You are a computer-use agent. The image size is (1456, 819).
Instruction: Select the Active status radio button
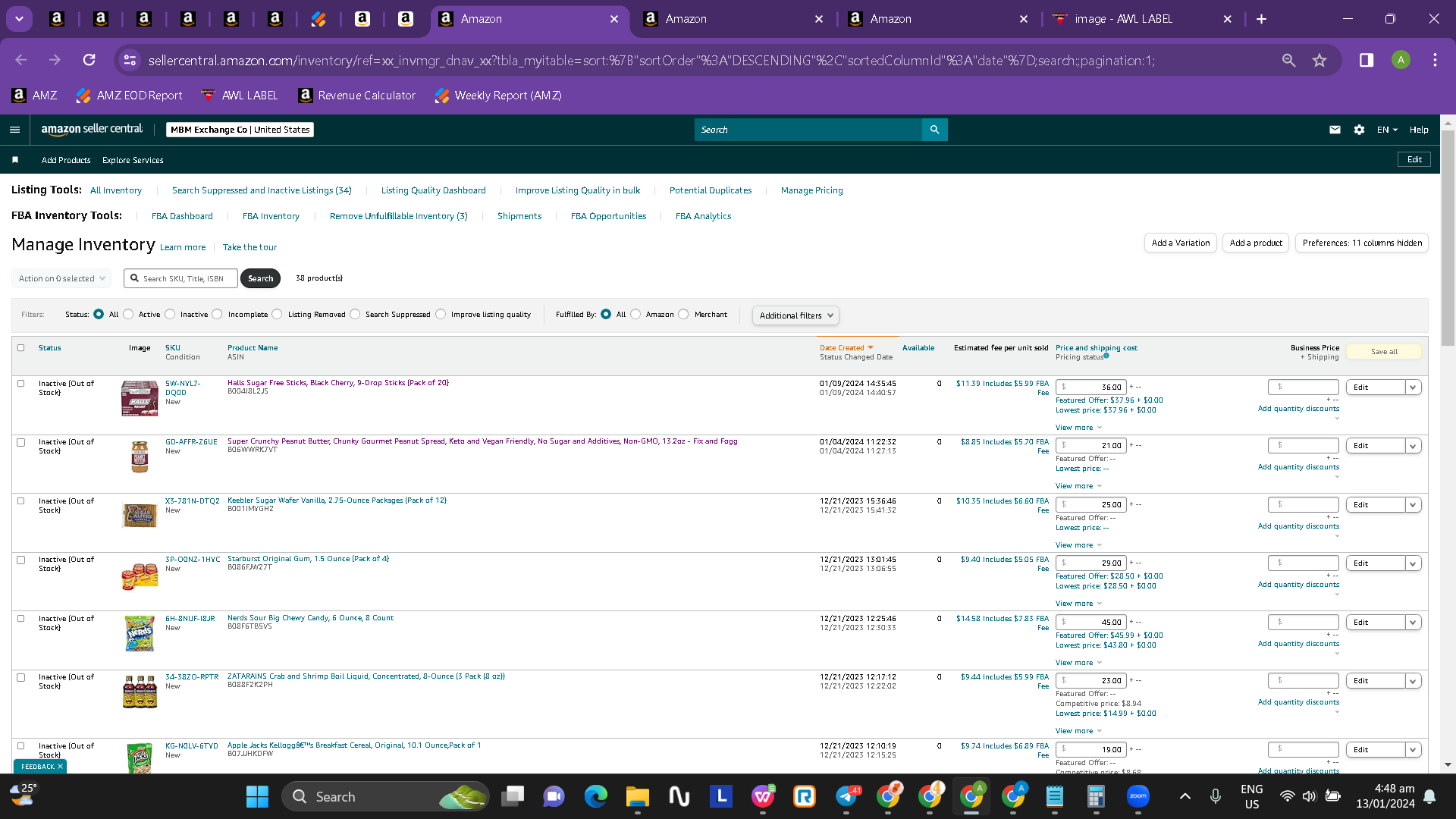click(128, 314)
